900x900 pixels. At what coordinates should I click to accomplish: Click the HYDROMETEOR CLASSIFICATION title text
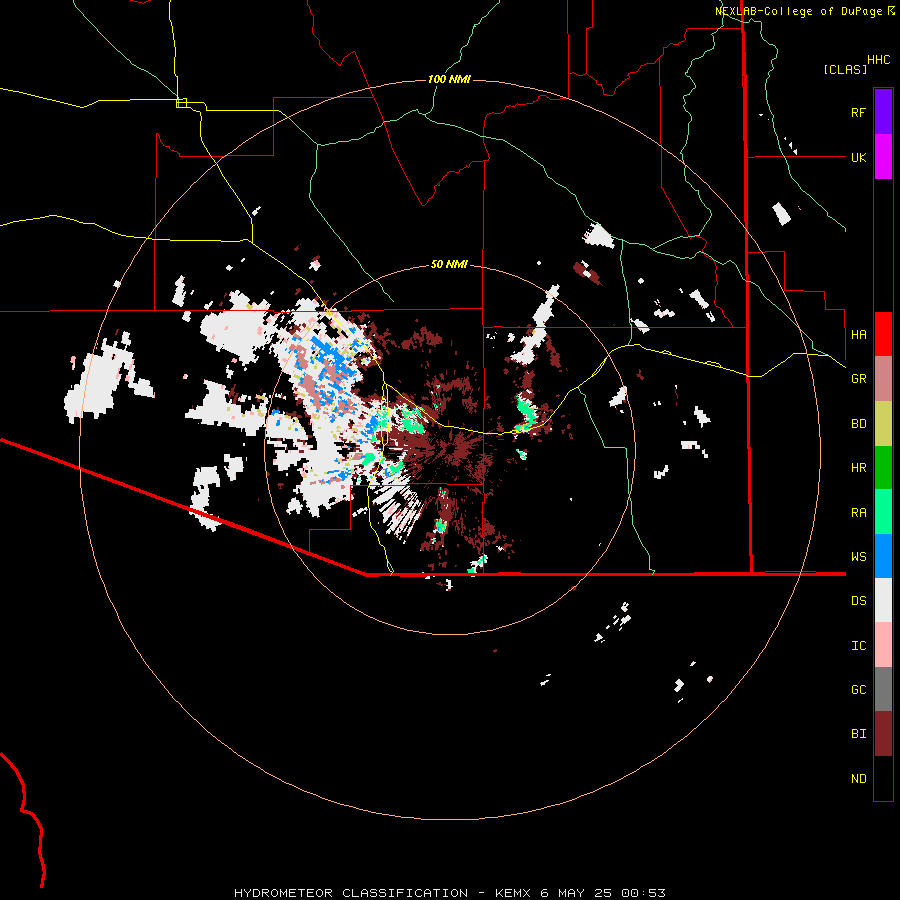click(351, 893)
